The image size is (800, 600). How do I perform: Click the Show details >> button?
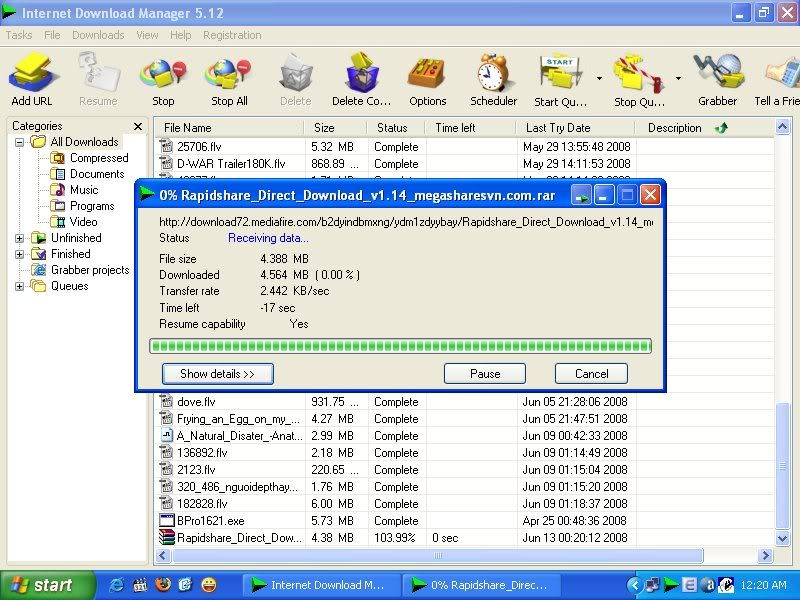[x=218, y=374]
